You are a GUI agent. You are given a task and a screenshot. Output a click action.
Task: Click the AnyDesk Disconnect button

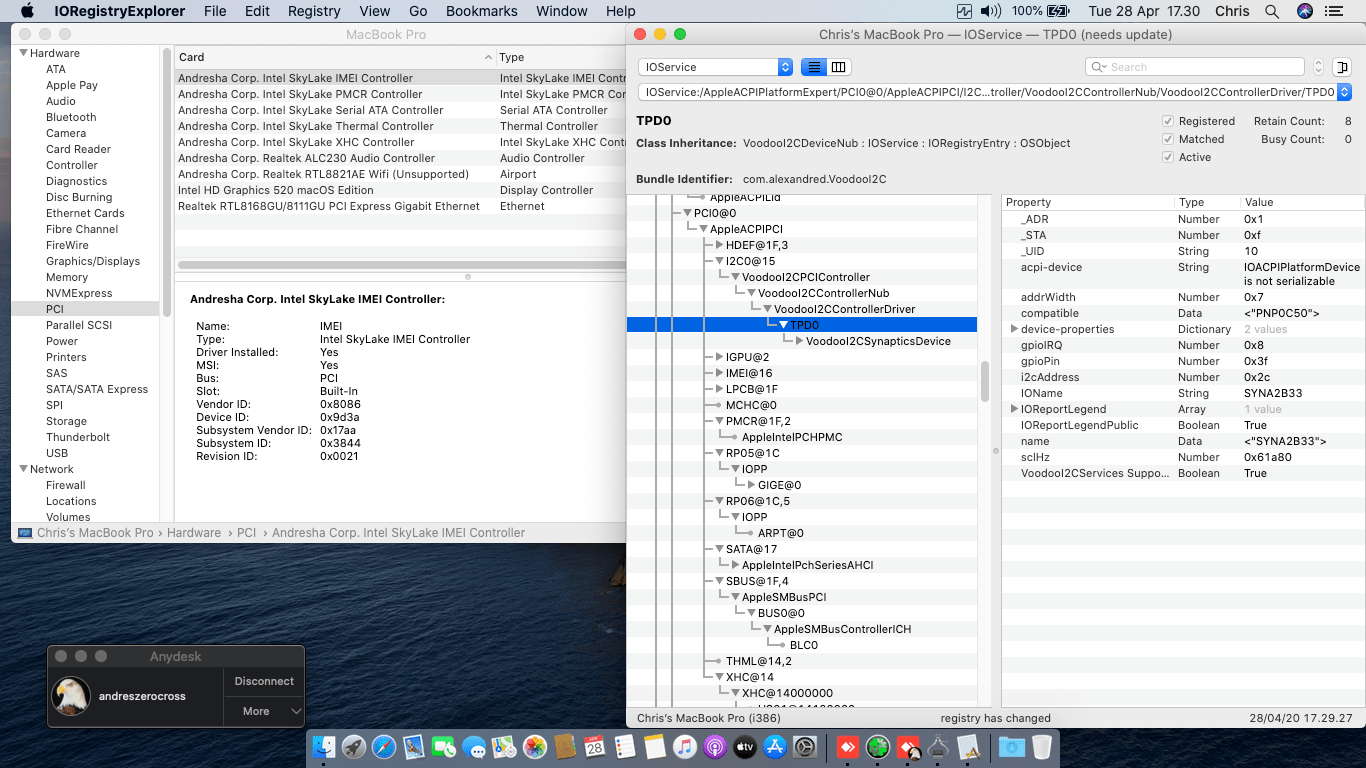(x=264, y=681)
